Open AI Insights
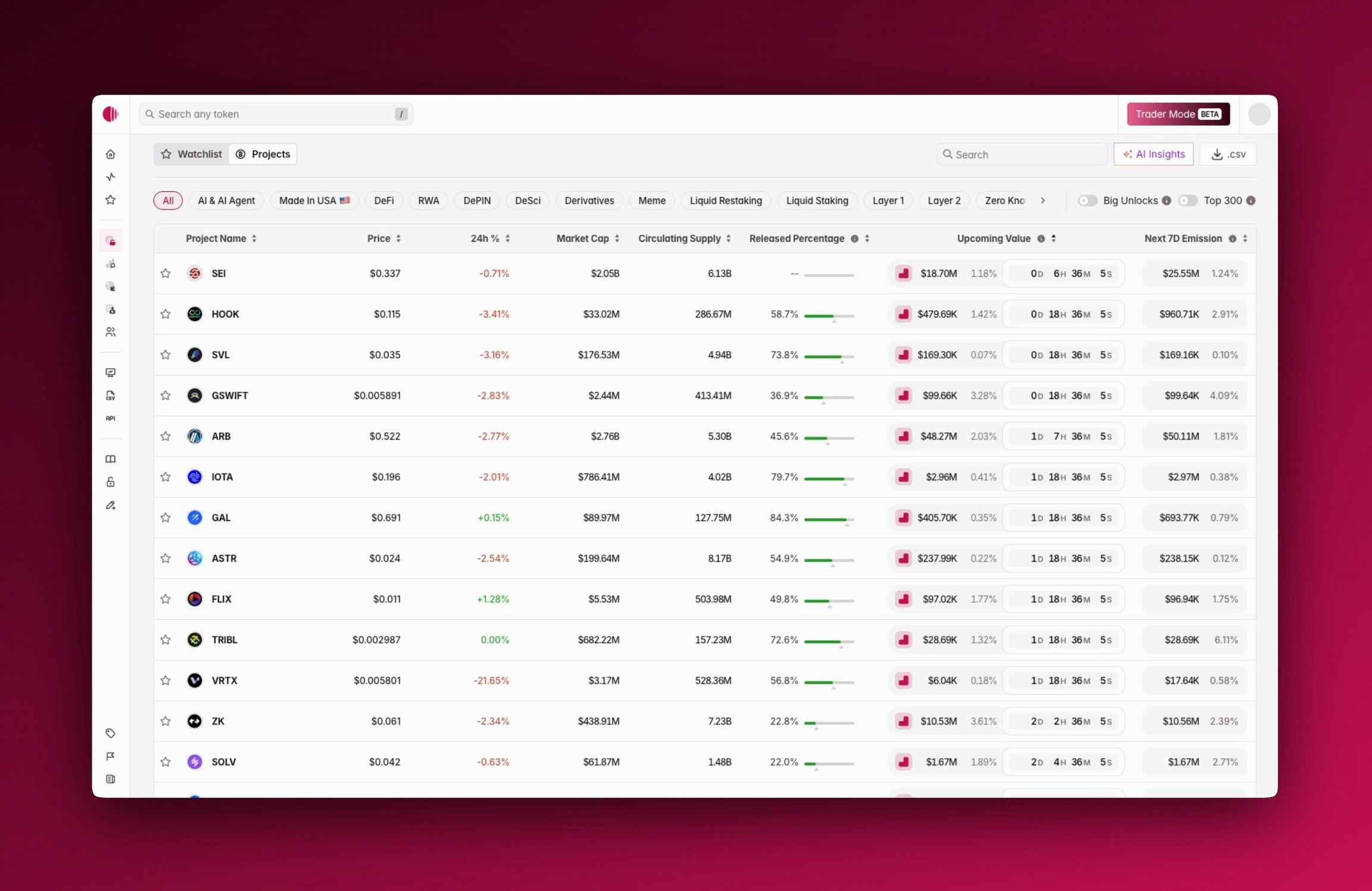Screen dimensions: 1372x891 [x=1153, y=154]
